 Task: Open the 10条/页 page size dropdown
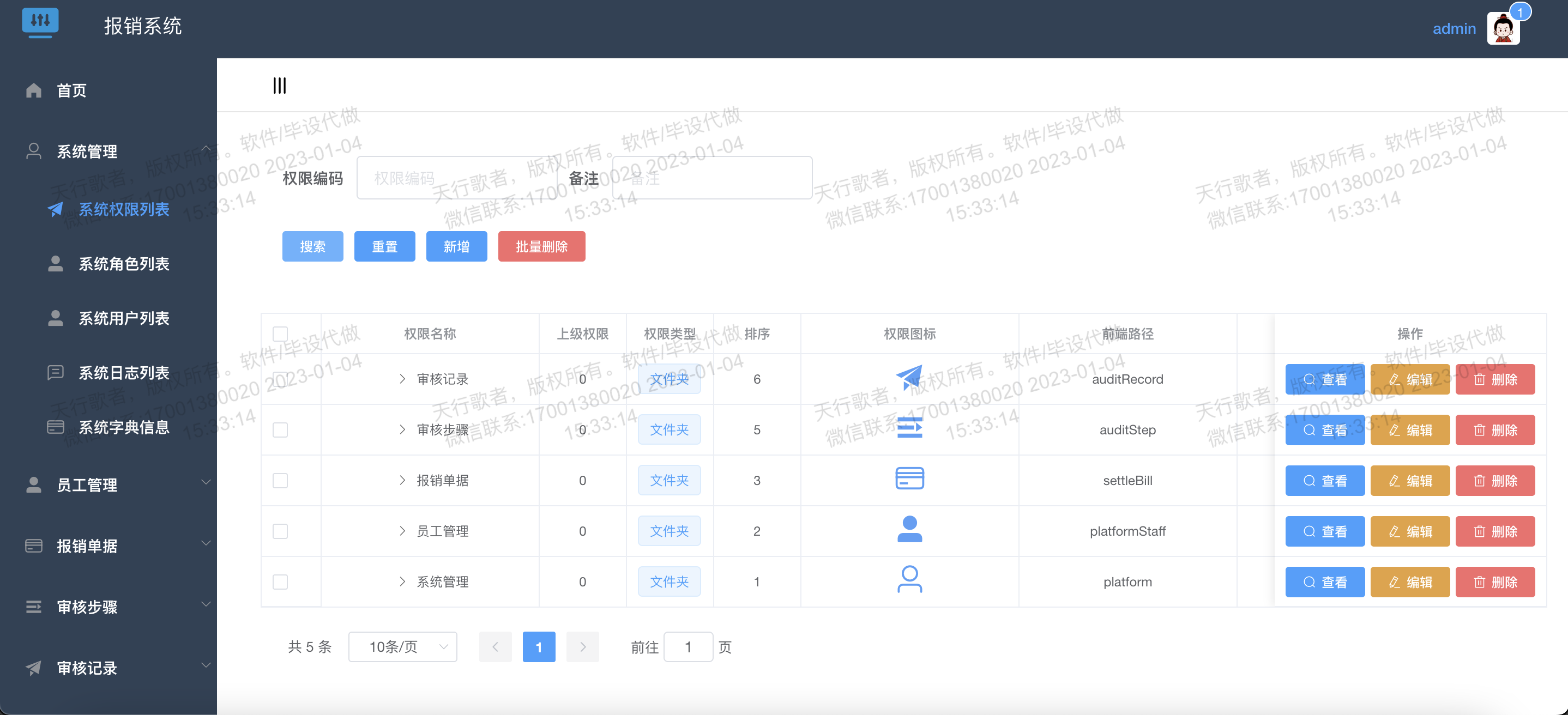pyautogui.click(x=402, y=647)
